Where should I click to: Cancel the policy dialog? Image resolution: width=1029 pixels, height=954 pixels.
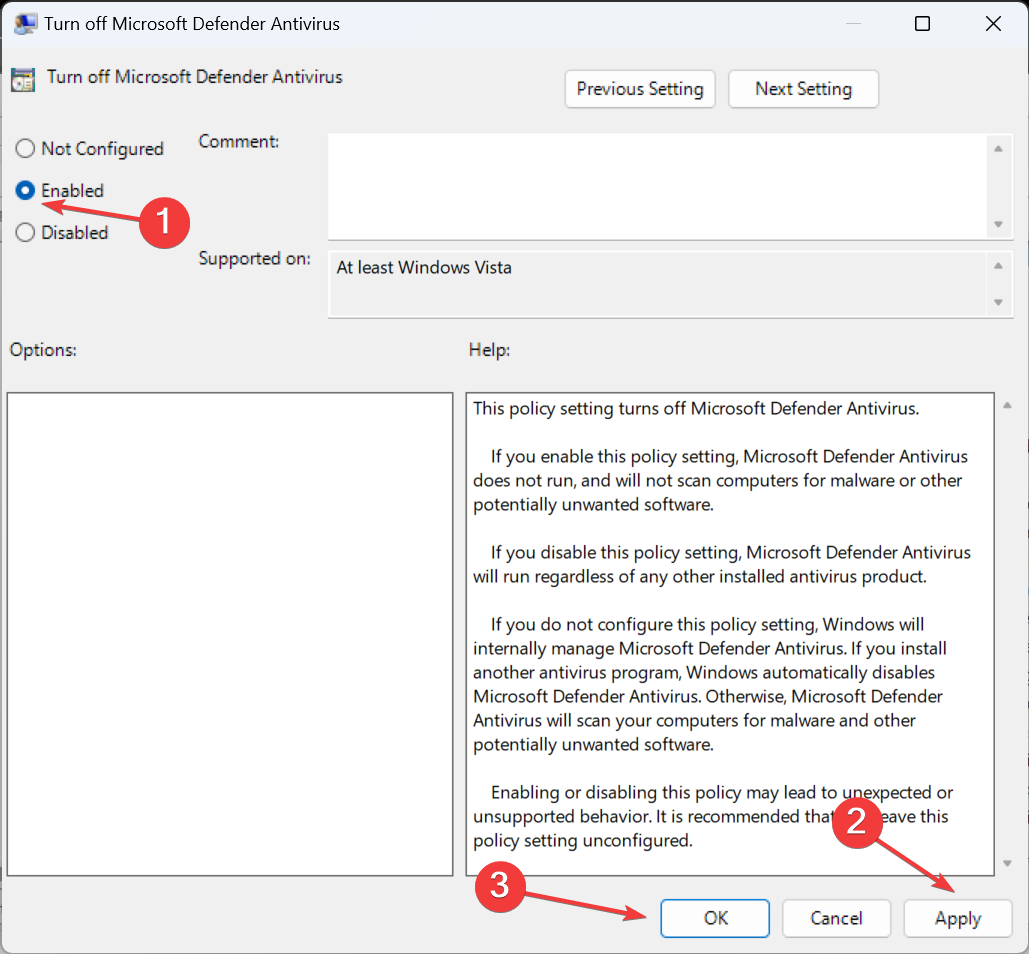[x=836, y=918]
